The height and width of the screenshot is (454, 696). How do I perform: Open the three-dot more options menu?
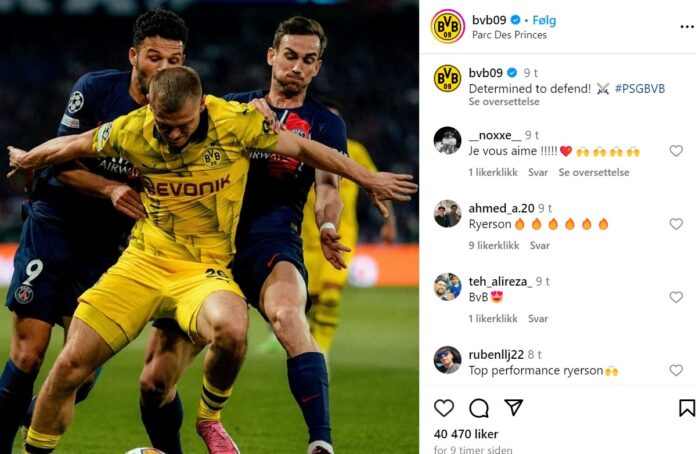(x=686, y=27)
